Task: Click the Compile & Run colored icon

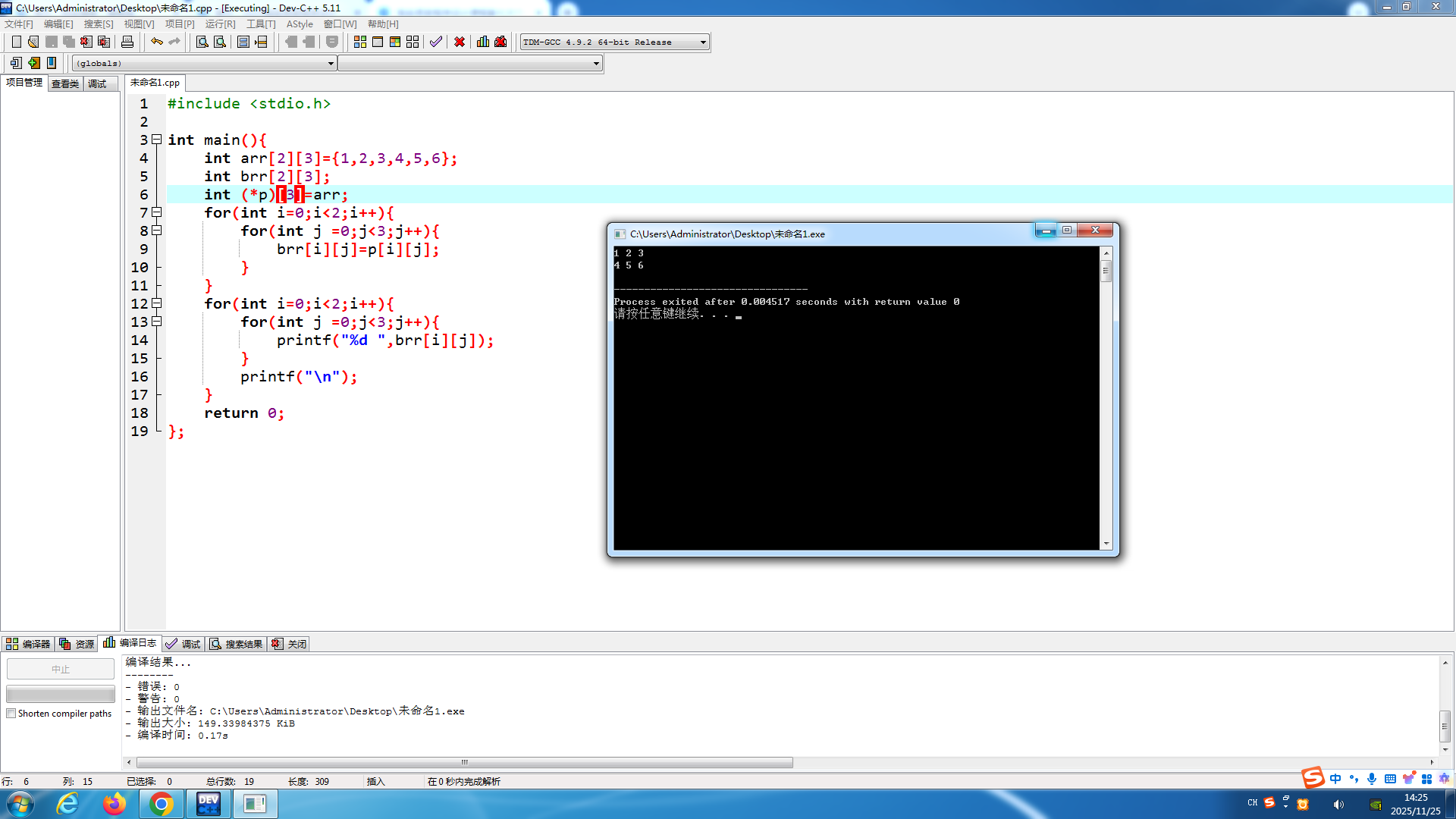Action: pyautogui.click(x=395, y=42)
